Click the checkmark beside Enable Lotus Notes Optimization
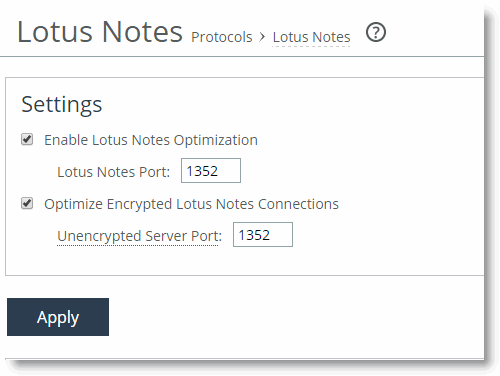The image size is (500, 376). pos(27,139)
